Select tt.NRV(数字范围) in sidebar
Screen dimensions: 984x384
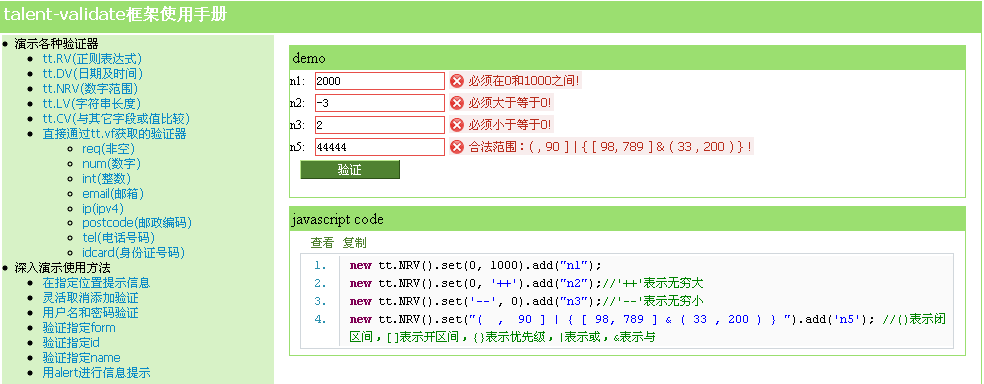[x=90, y=89]
